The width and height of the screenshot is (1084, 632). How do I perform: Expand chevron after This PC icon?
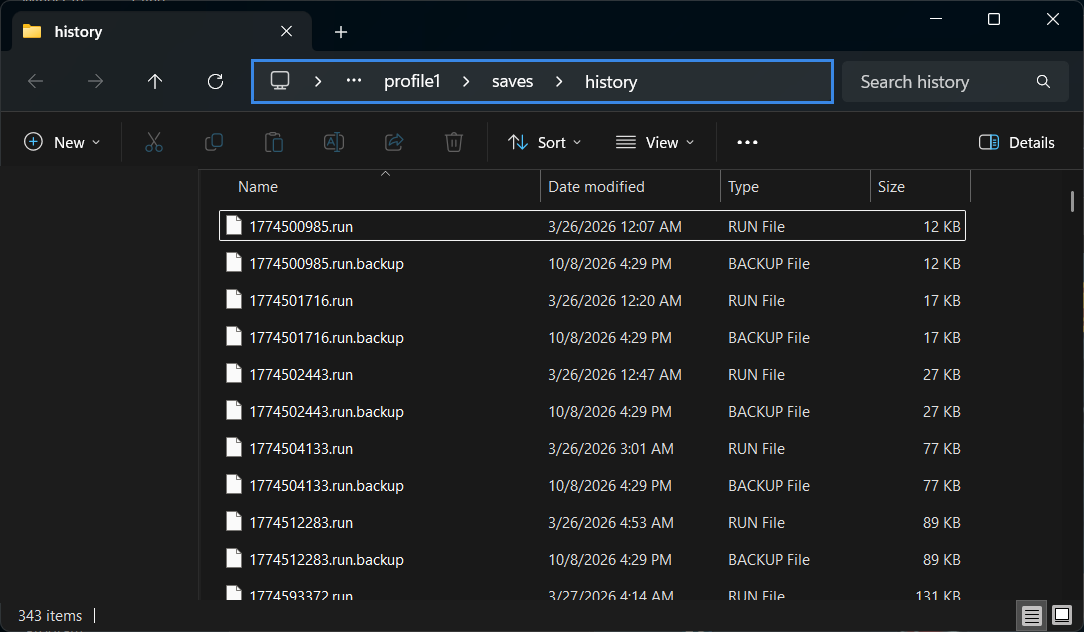tap(318, 82)
